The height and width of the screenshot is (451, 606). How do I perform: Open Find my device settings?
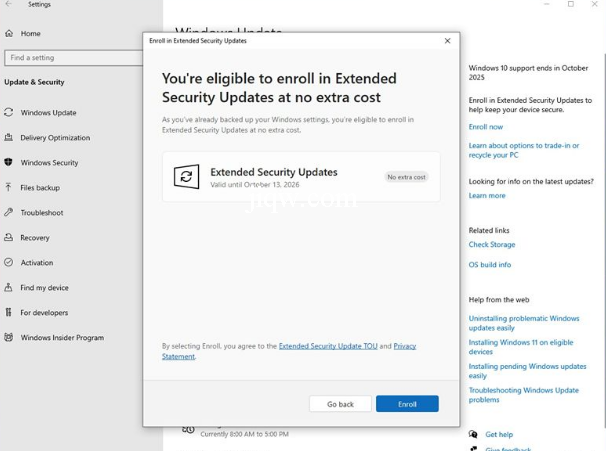point(45,288)
